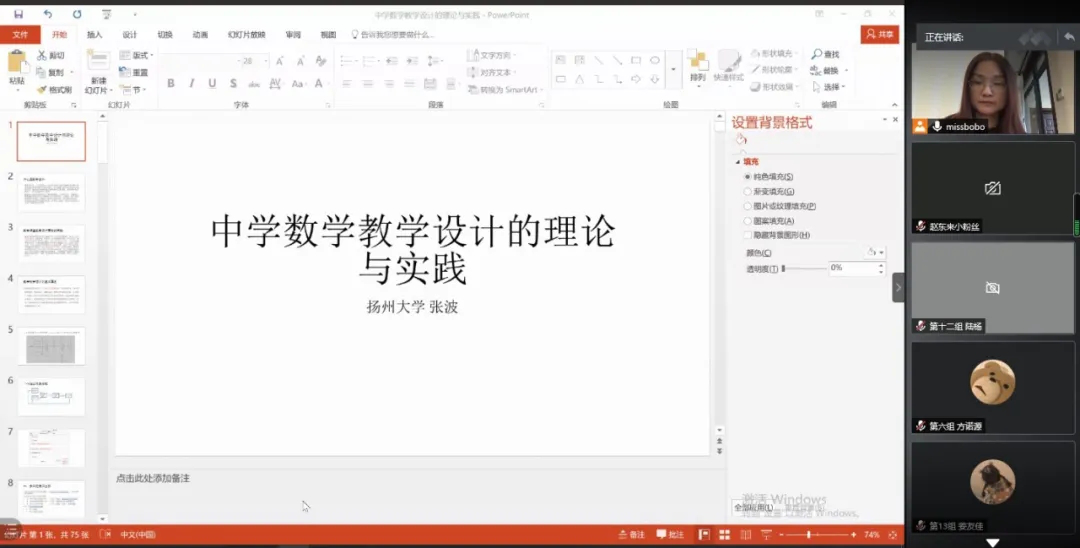Screen dimensions: 1080x548
Task: Open the Insert (插入) tab
Action: [94, 34]
